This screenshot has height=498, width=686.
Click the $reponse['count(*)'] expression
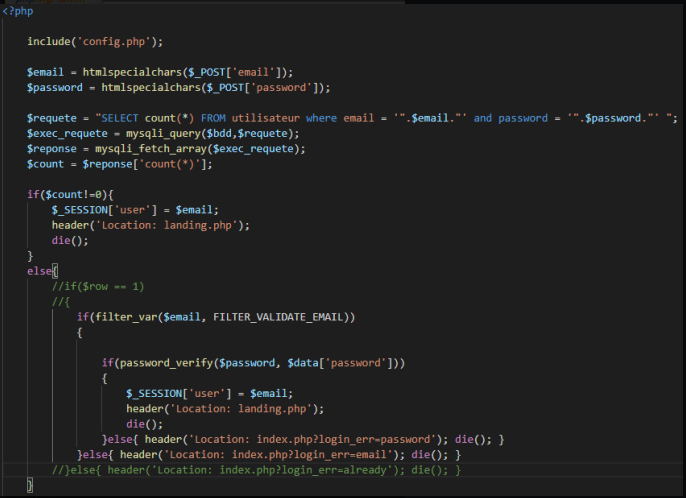[x=147, y=164]
